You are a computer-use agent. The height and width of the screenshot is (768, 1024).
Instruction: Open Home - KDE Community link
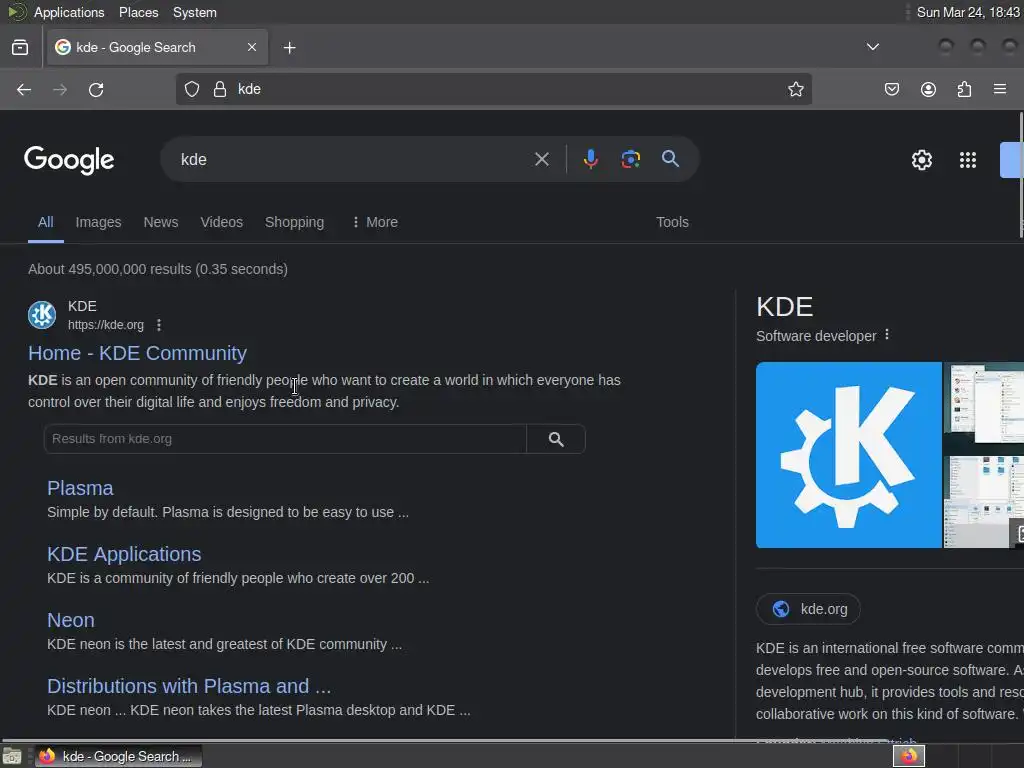(x=137, y=353)
